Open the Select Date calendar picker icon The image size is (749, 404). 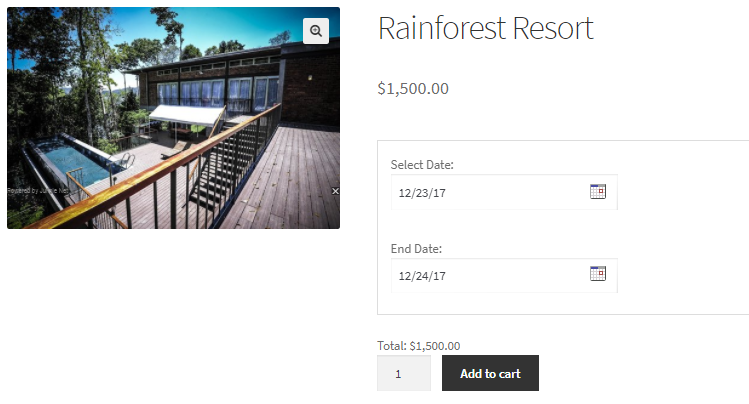598,191
